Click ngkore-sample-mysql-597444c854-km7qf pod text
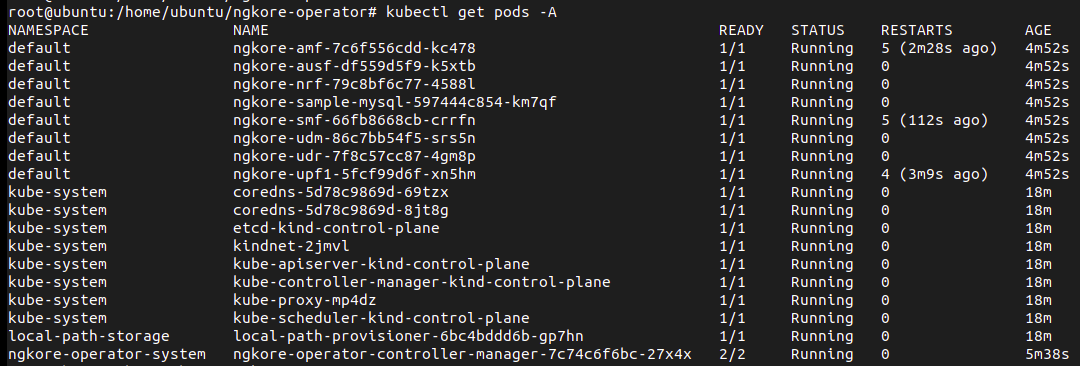The height and width of the screenshot is (366, 1080). pyautogui.click(x=395, y=102)
